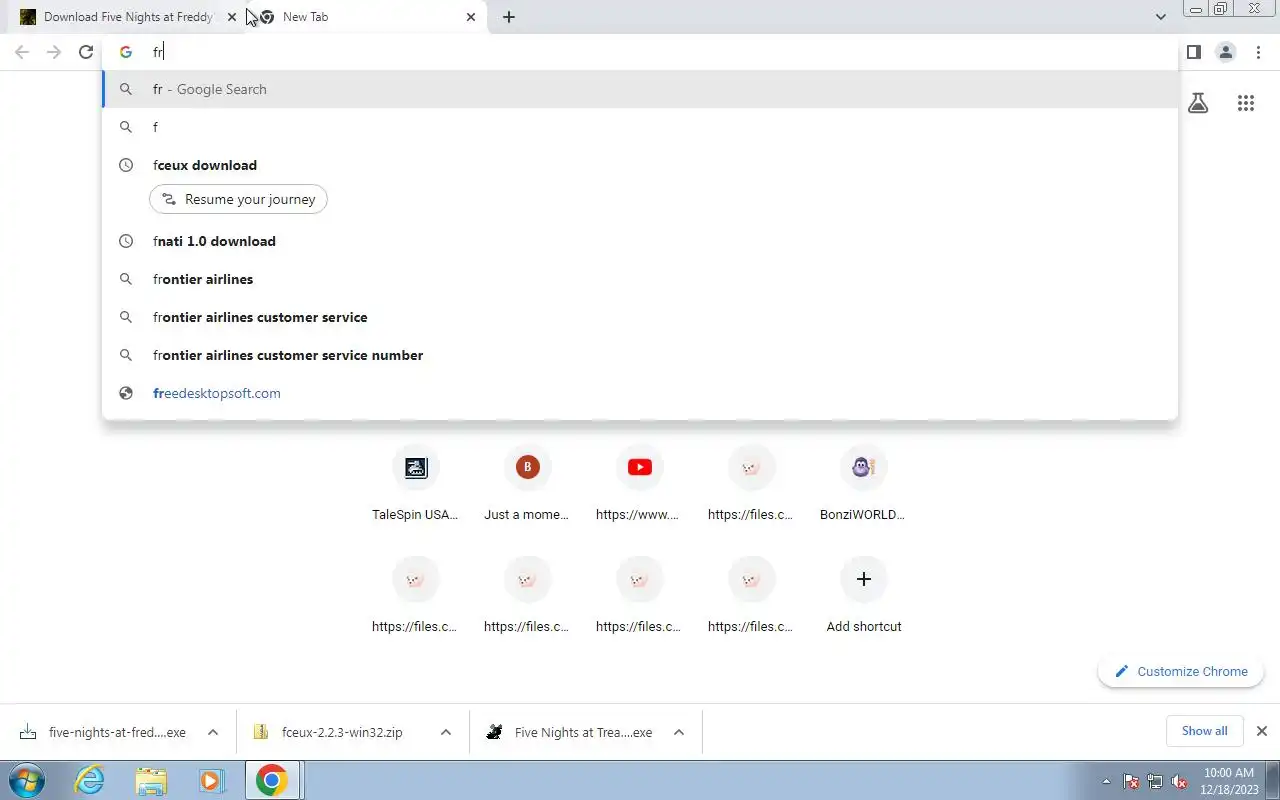Image resolution: width=1280 pixels, height=800 pixels.
Task: Click the browser Back arrow
Action: tap(22, 52)
